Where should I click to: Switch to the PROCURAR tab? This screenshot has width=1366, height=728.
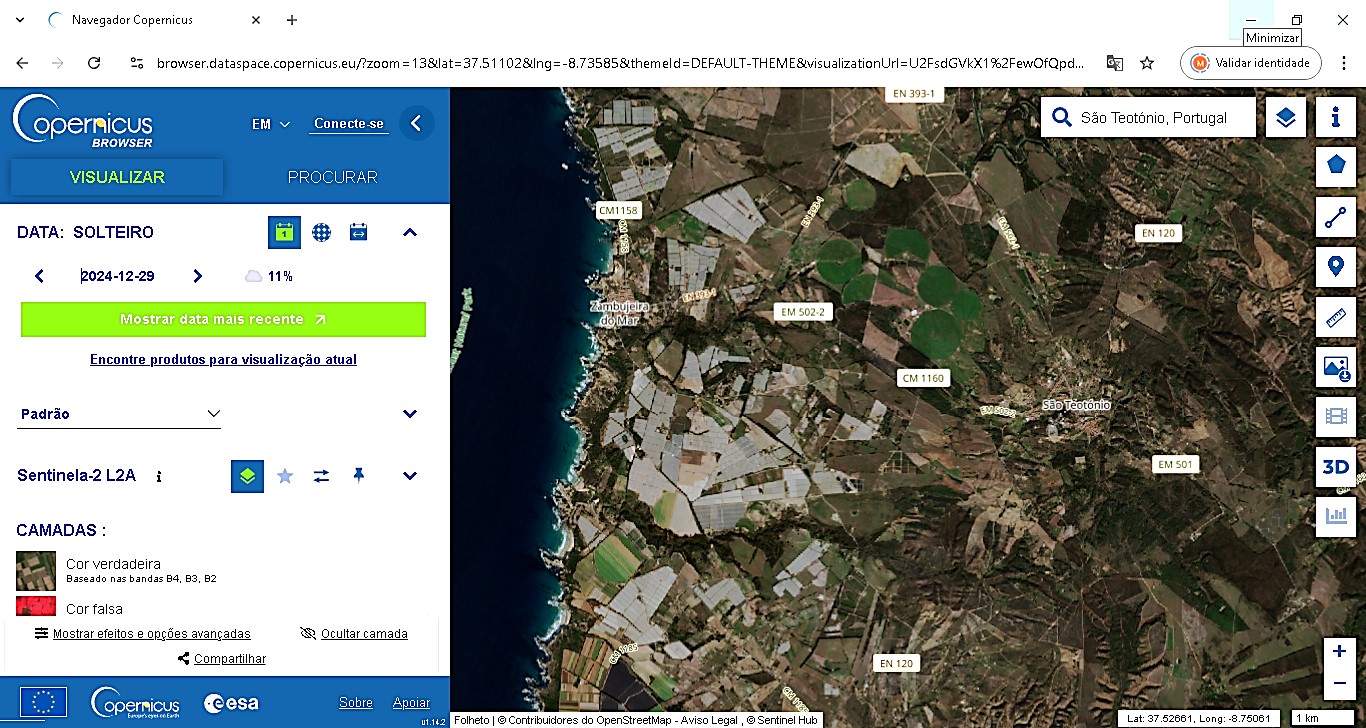coord(333,177)
